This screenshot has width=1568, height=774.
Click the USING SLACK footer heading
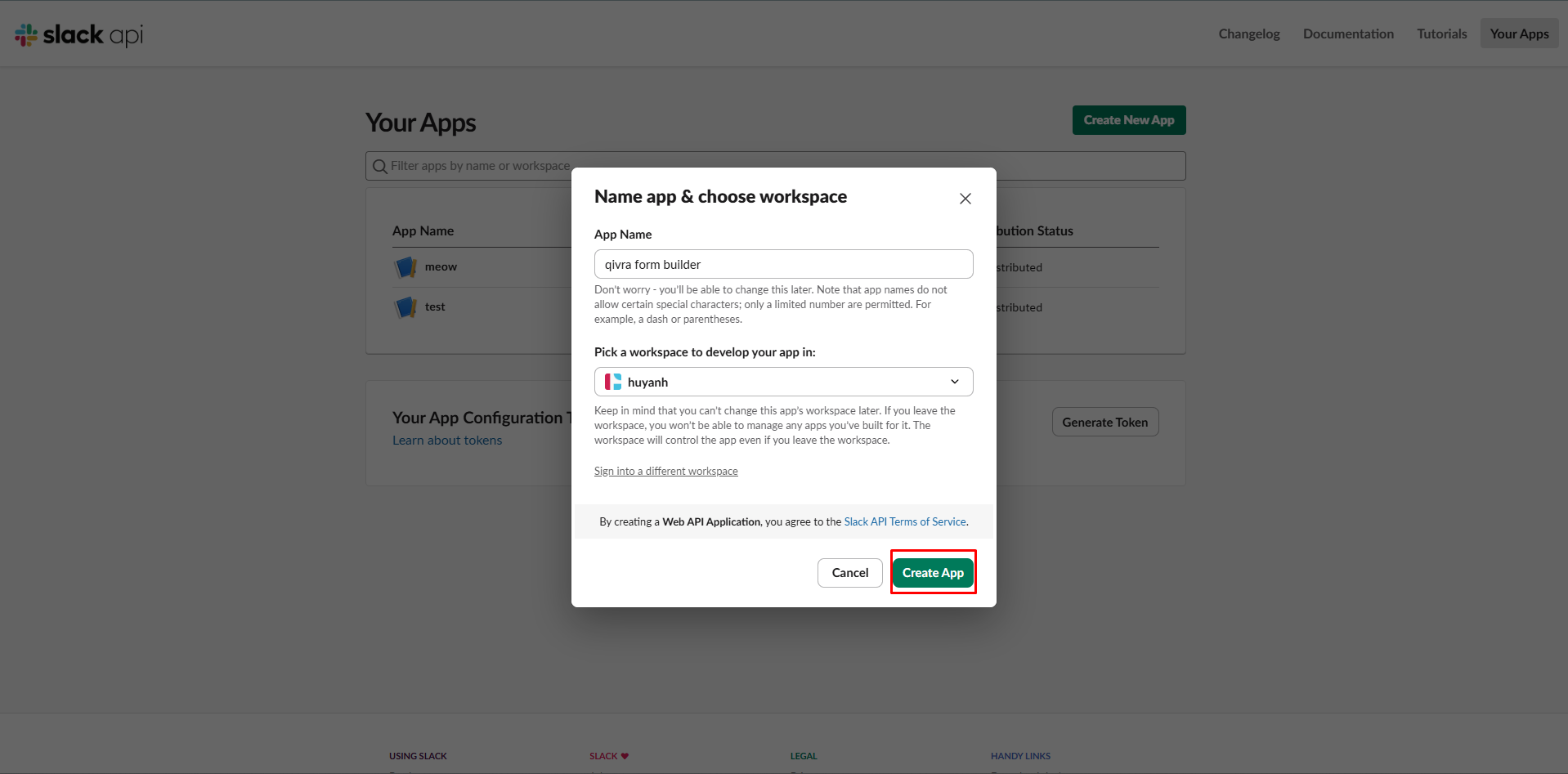[x=418, y=756]
